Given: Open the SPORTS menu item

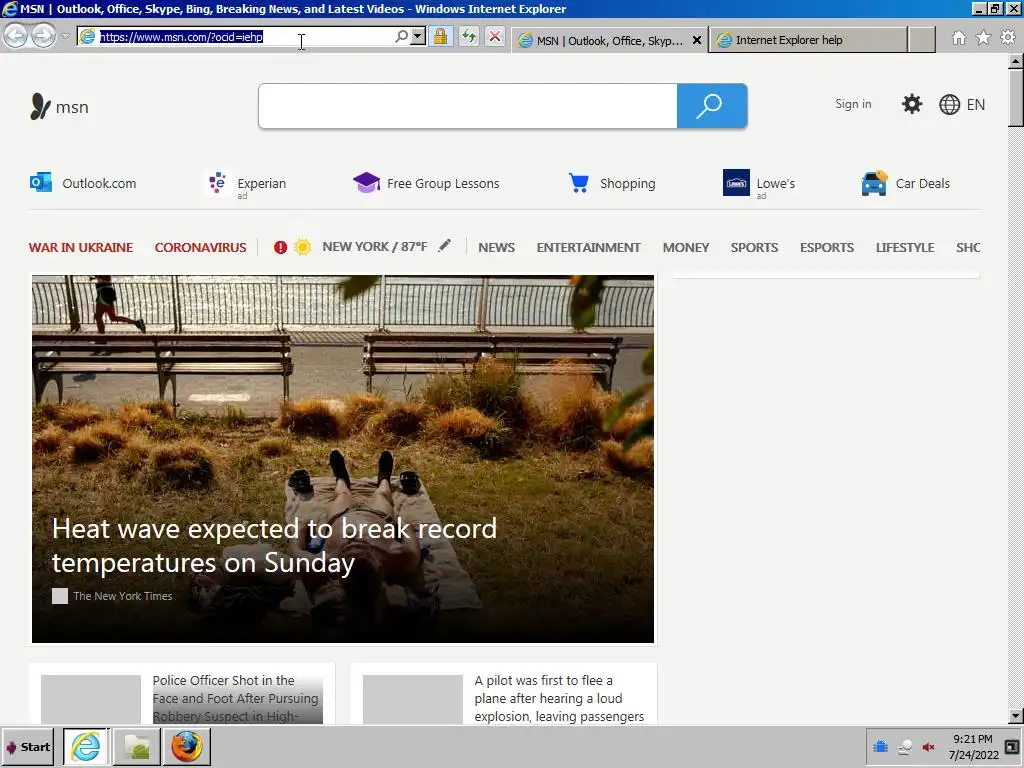Looking at the screenshot, I should click(x=754, y=248).
